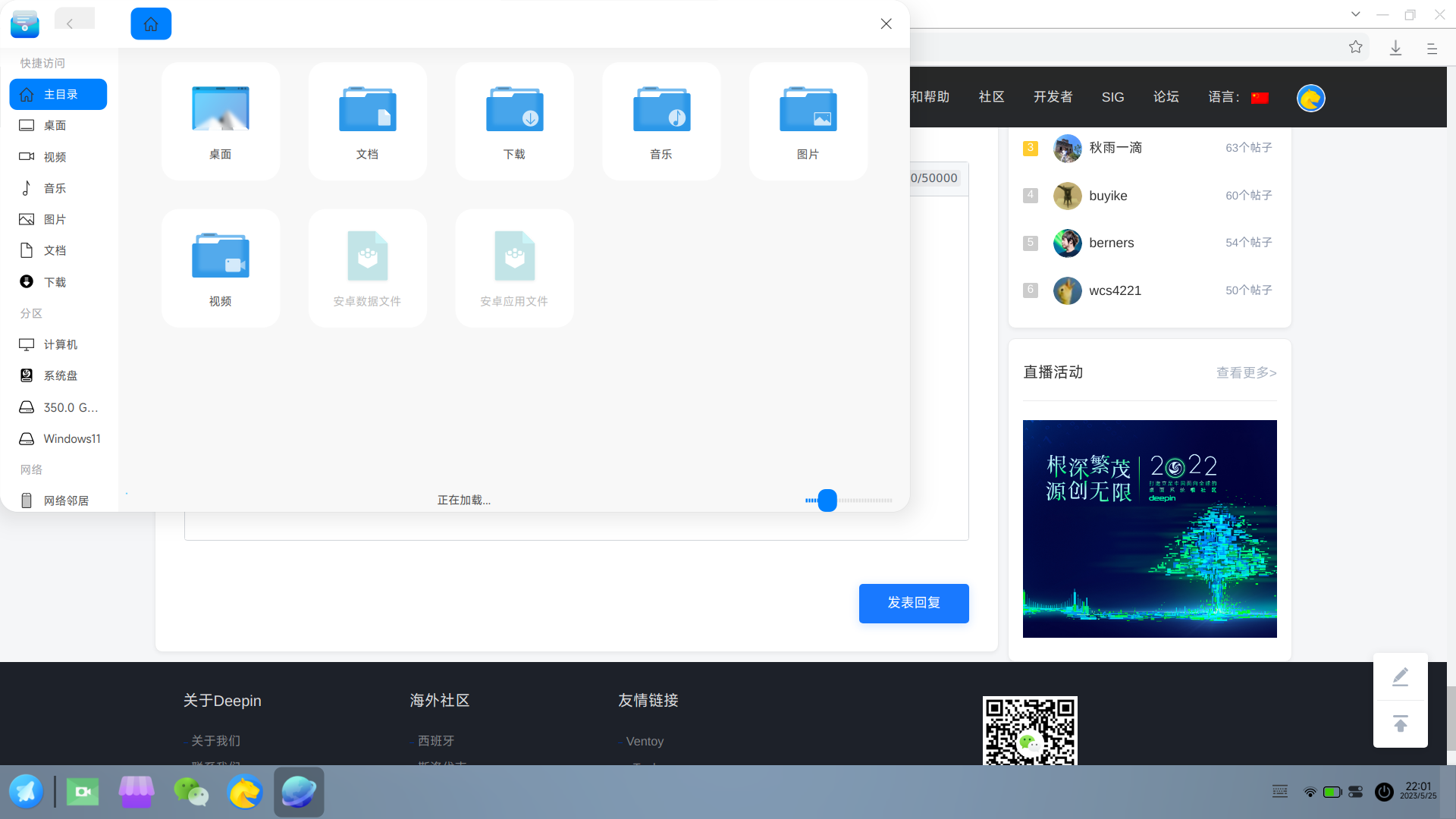This screenshot has height=819, width=1456.
Task: Click 查看更多 next to 直播活动
Action: (x=1246, y=372)
